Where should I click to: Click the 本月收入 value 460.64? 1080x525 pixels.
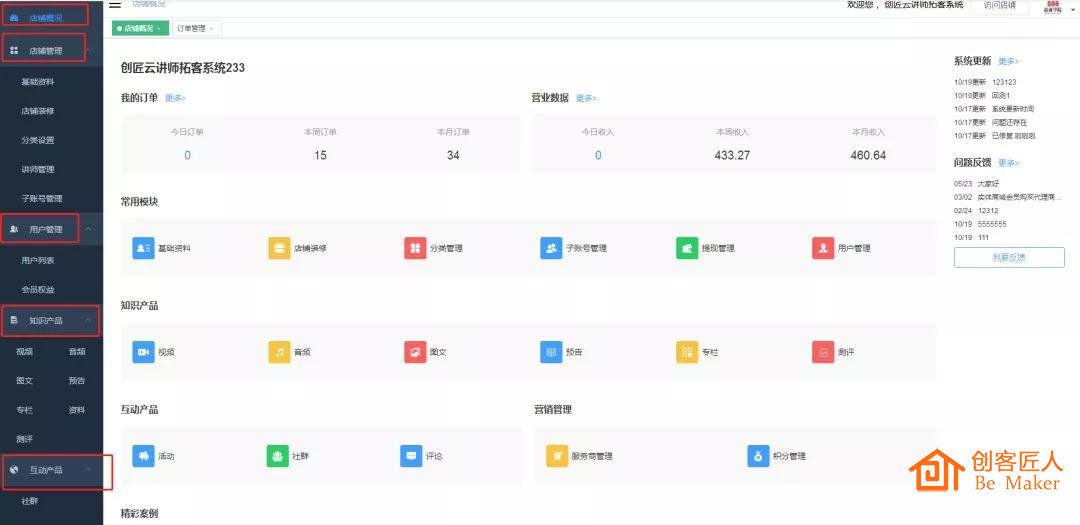click(x=868, y=156)
